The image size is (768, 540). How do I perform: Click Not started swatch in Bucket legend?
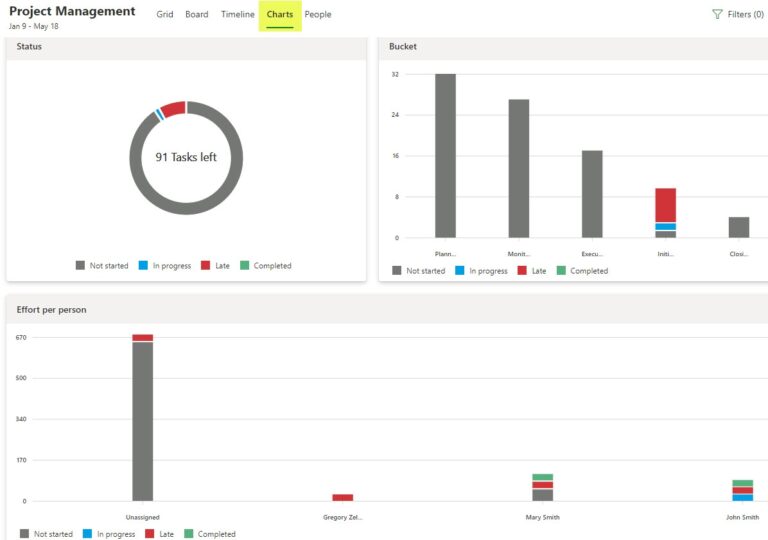397,270
